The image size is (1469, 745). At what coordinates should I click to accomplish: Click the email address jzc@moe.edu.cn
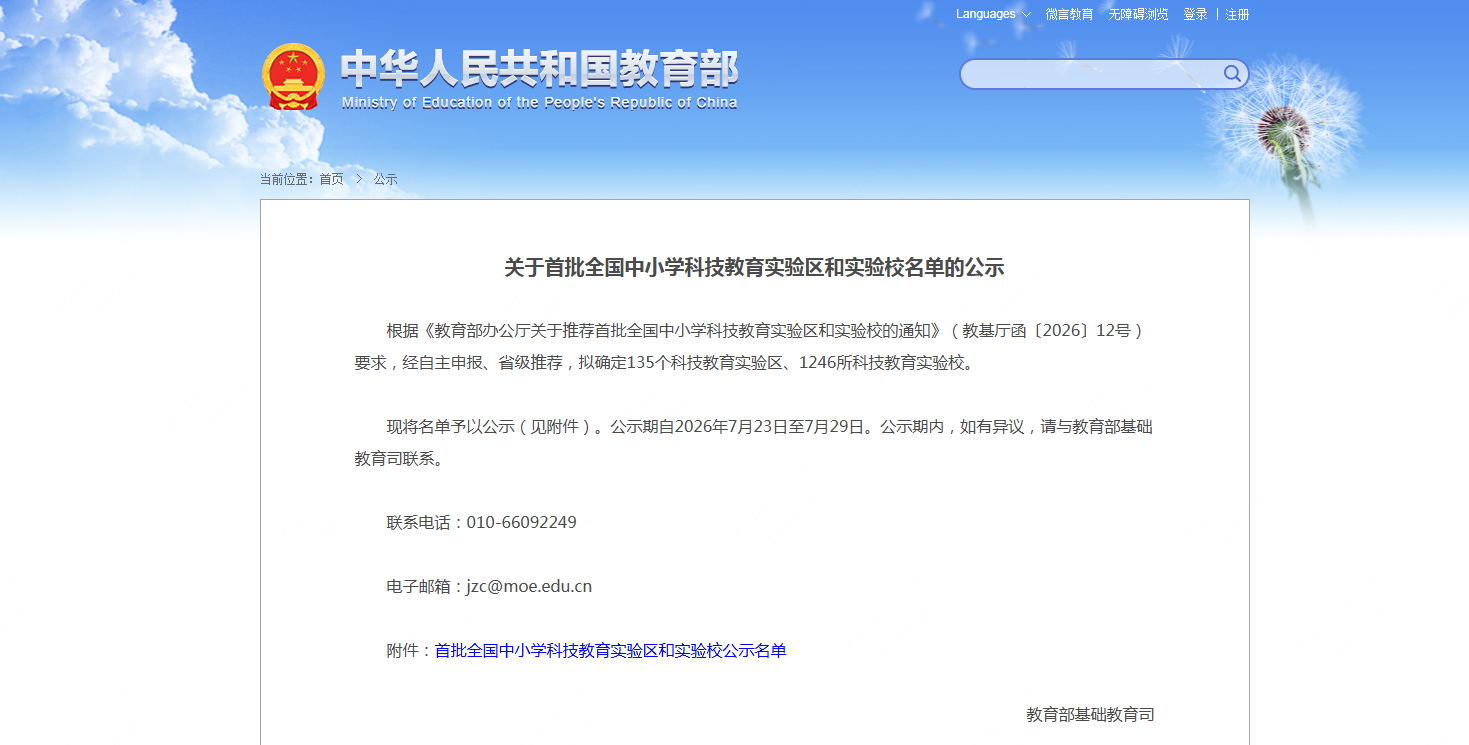[x=529, y=587]
